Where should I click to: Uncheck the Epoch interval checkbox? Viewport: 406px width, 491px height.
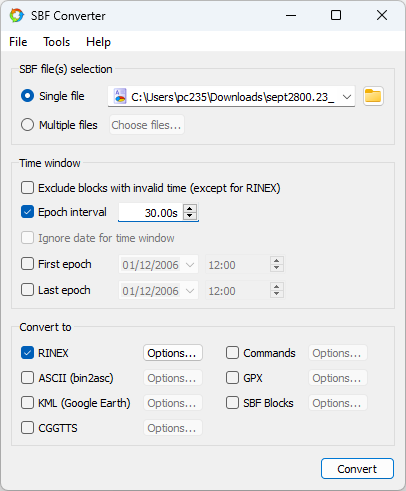27,212
